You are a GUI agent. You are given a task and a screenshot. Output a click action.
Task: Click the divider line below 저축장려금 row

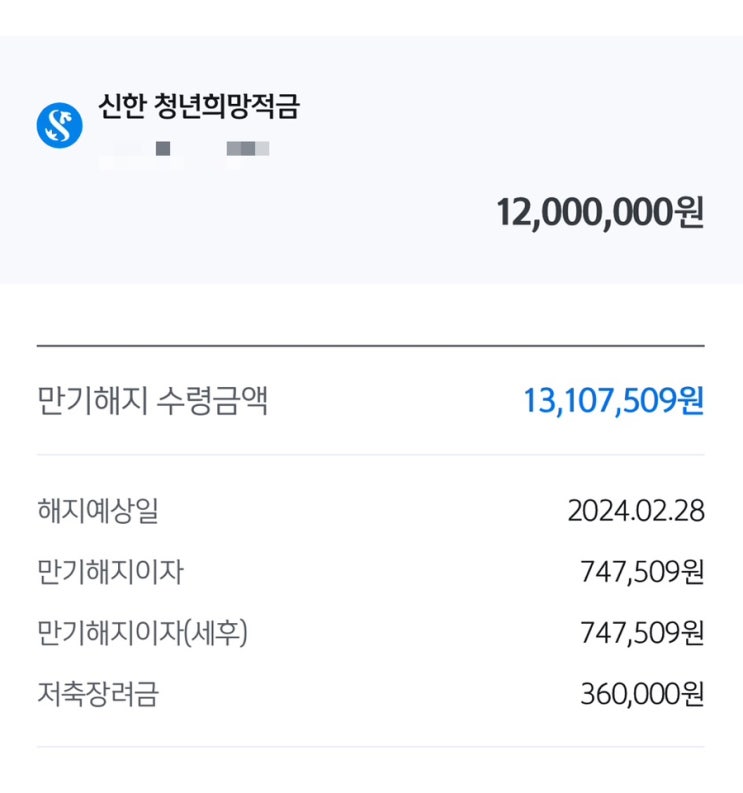[x=370, y=747]
